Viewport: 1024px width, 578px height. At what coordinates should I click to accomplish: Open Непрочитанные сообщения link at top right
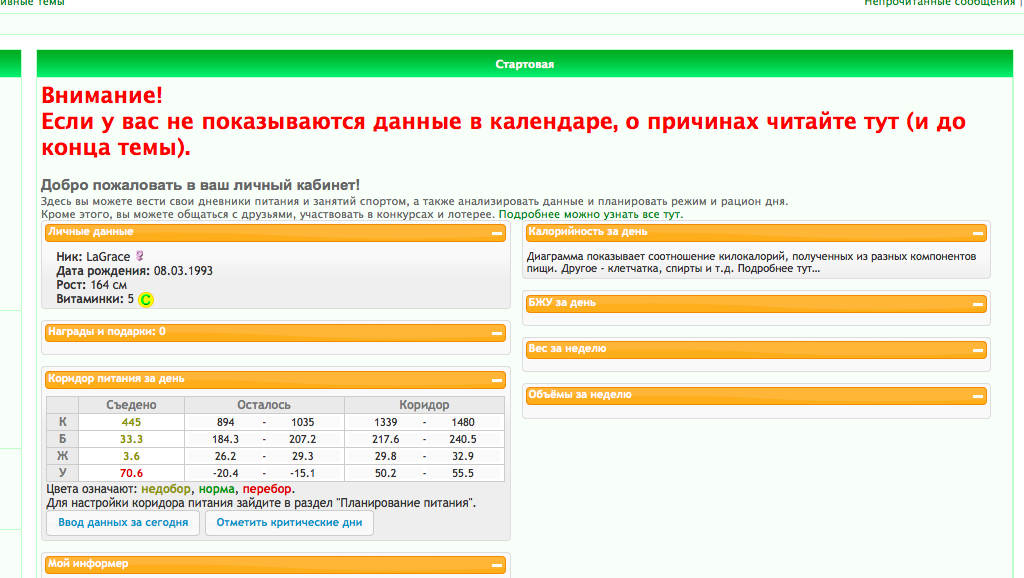(x=940, y=3)
